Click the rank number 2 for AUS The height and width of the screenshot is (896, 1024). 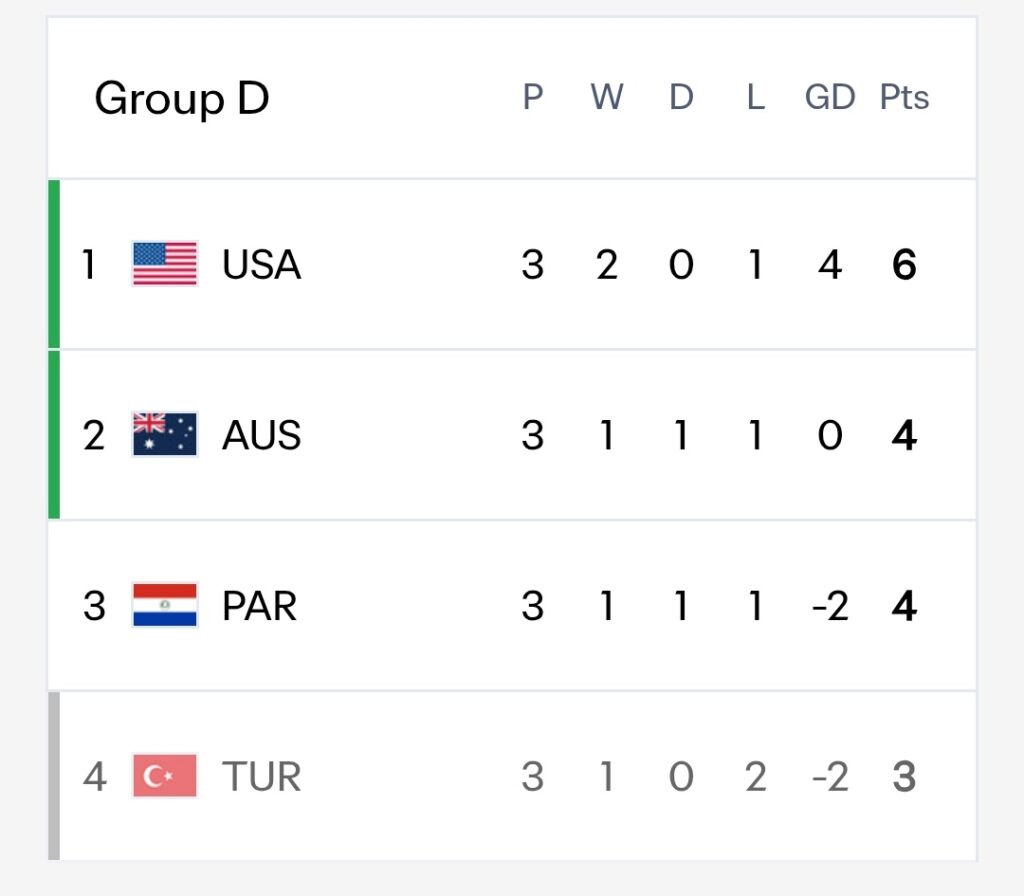point(94,435)
